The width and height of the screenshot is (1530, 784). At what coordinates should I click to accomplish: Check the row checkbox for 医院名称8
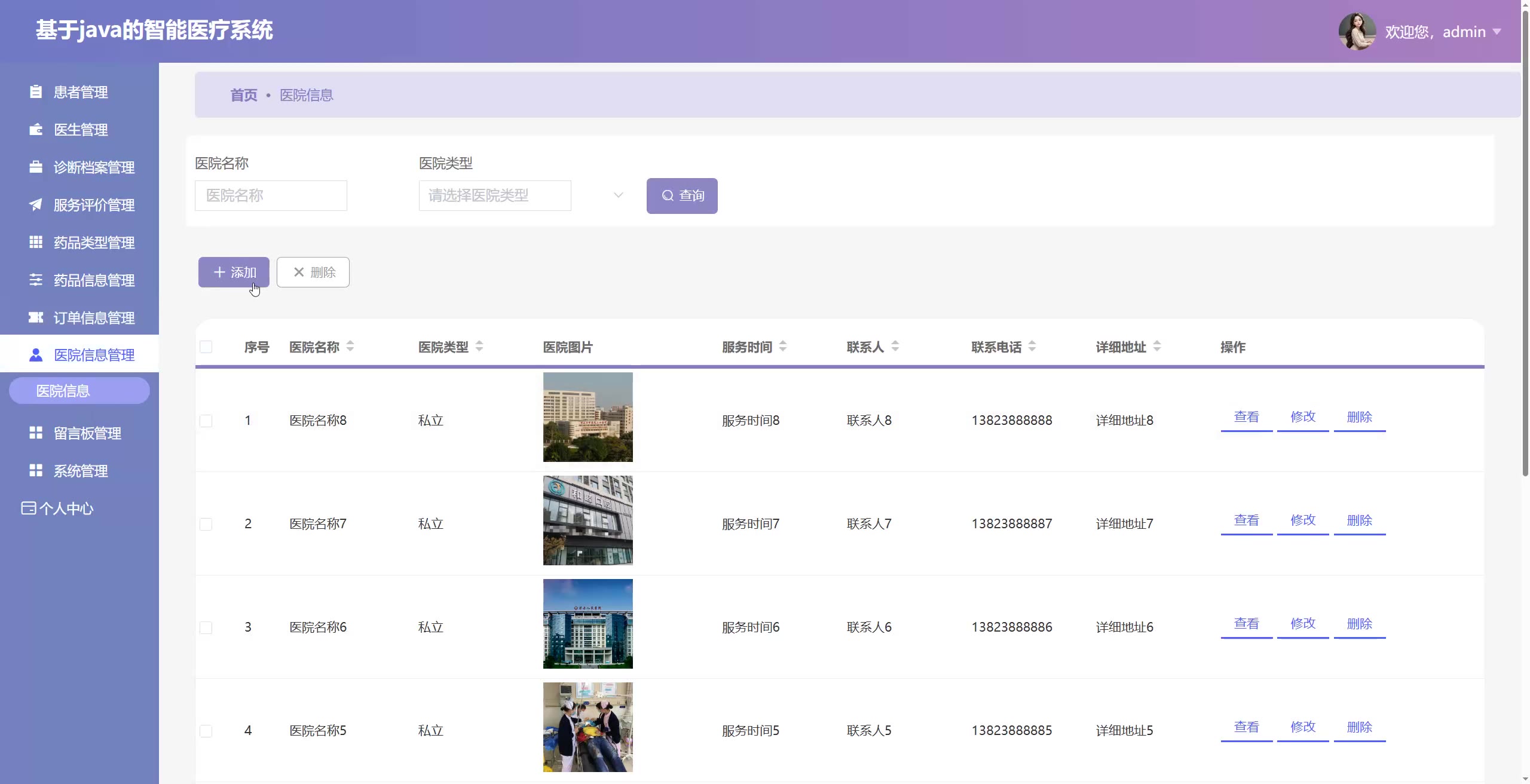click(x=206, y=421)
